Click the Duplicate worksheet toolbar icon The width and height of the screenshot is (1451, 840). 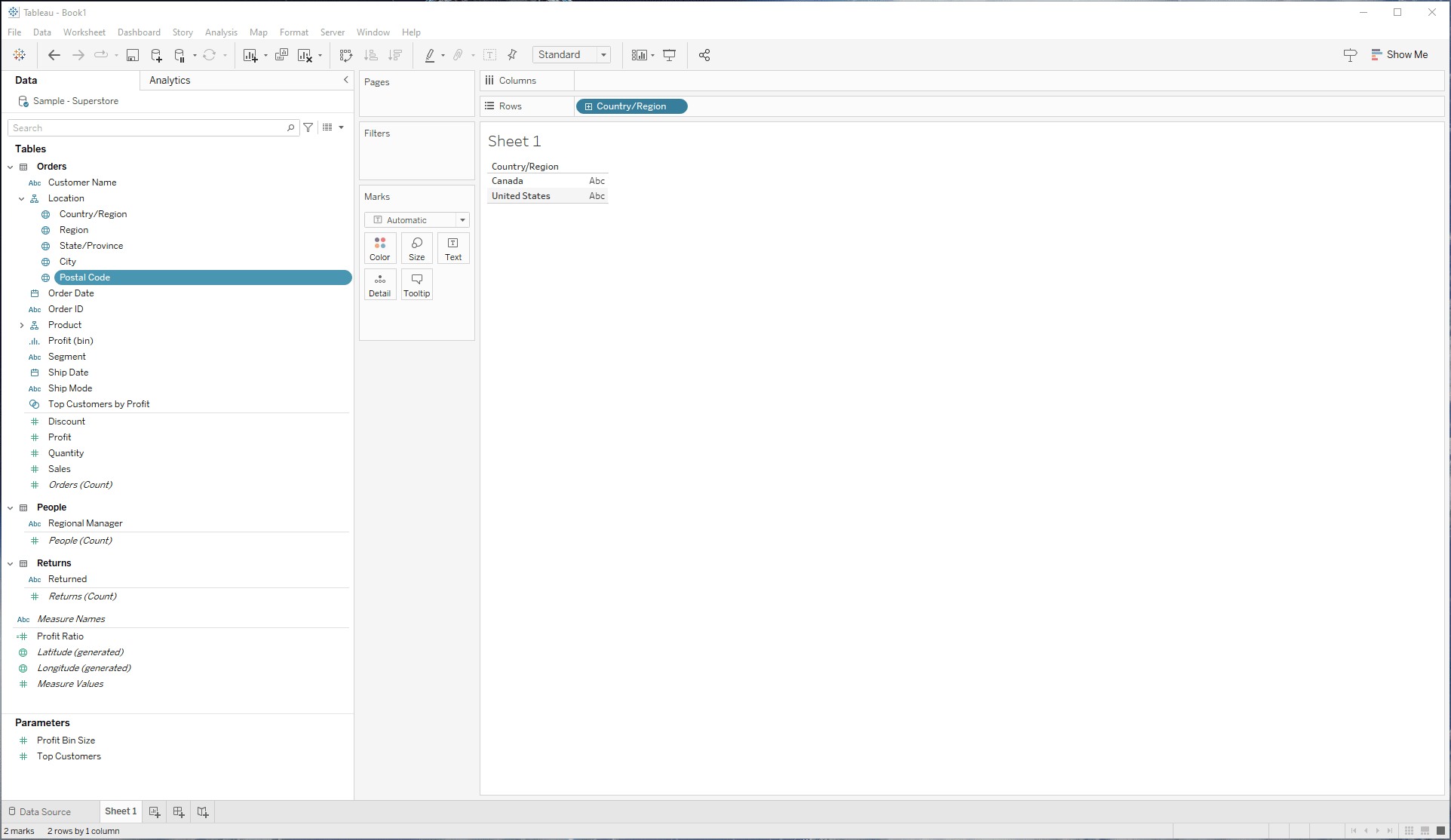[x=281, y=55]
